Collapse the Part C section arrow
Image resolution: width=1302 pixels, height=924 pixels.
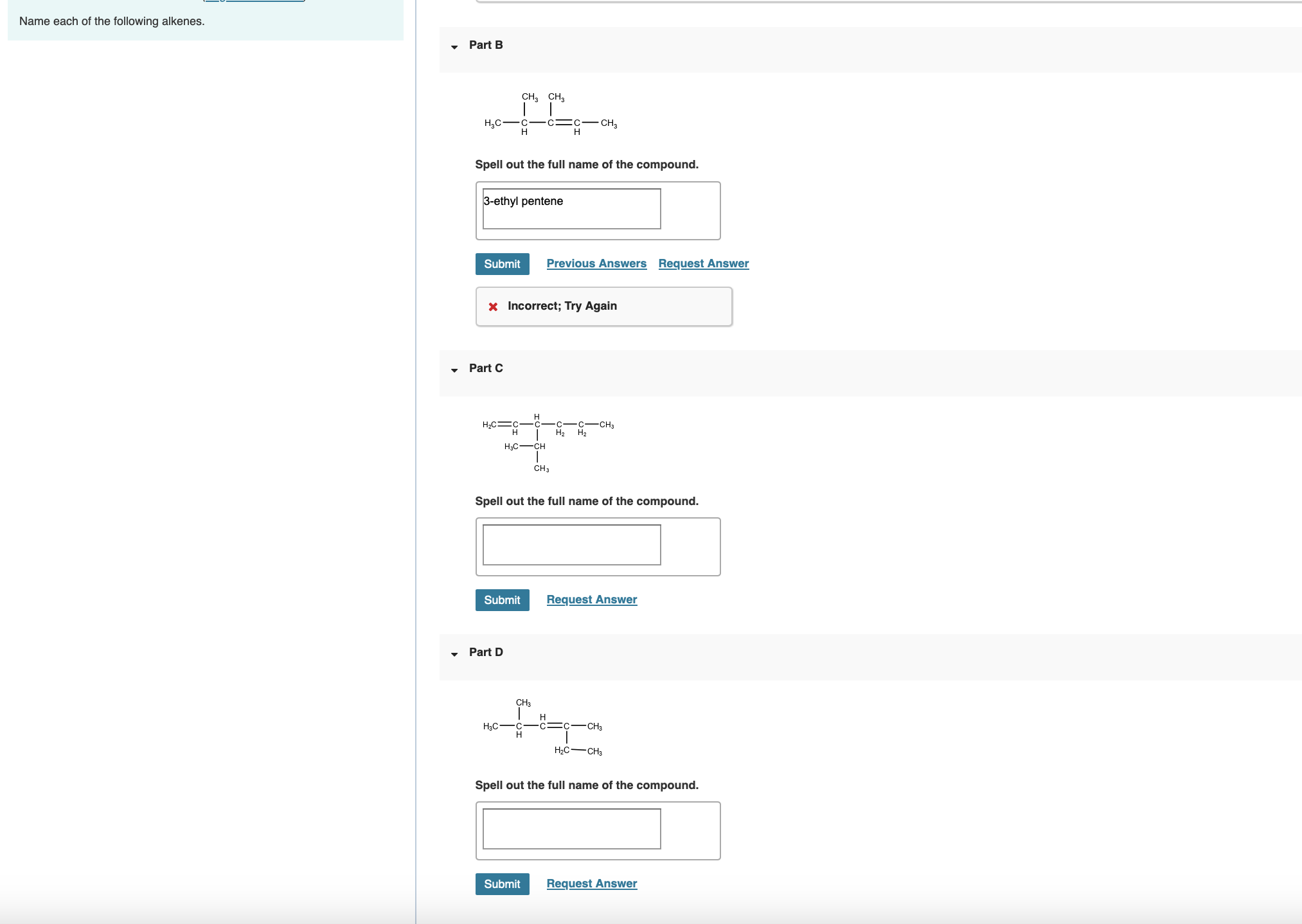click(454, 370)
